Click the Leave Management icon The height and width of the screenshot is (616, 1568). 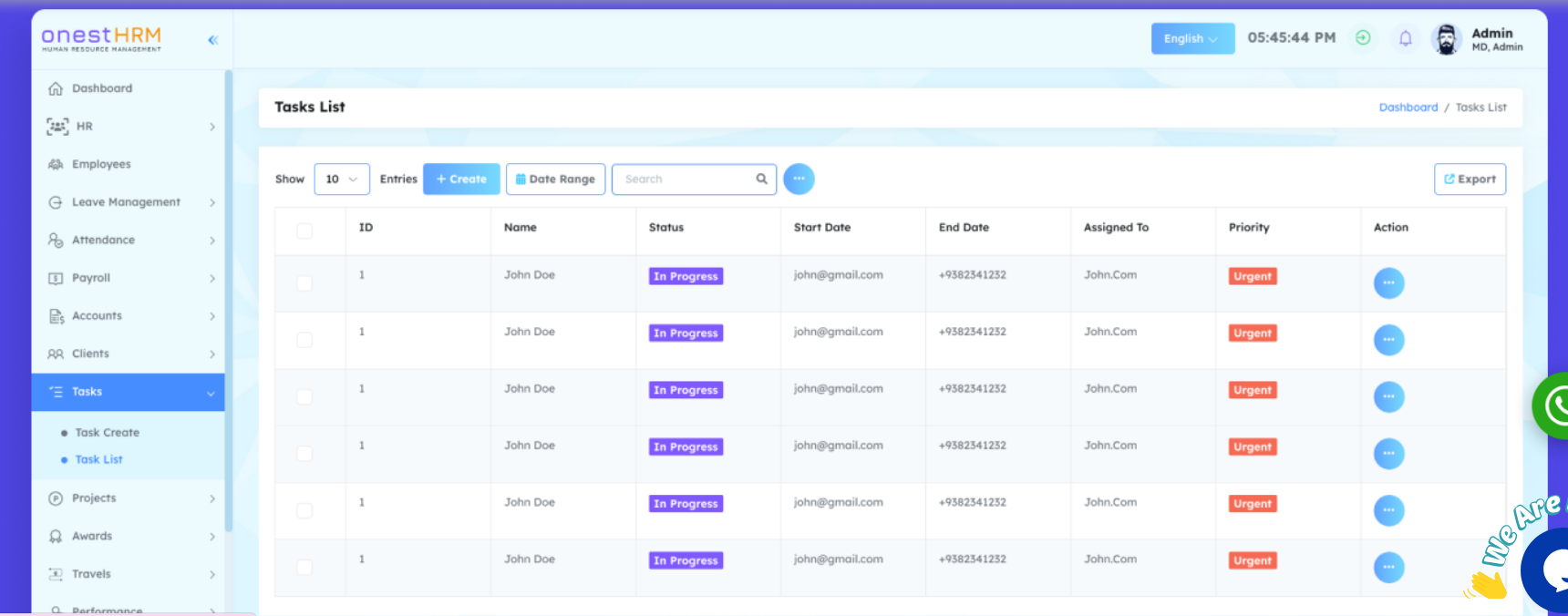pyautogui.click(x=56, y=202)
